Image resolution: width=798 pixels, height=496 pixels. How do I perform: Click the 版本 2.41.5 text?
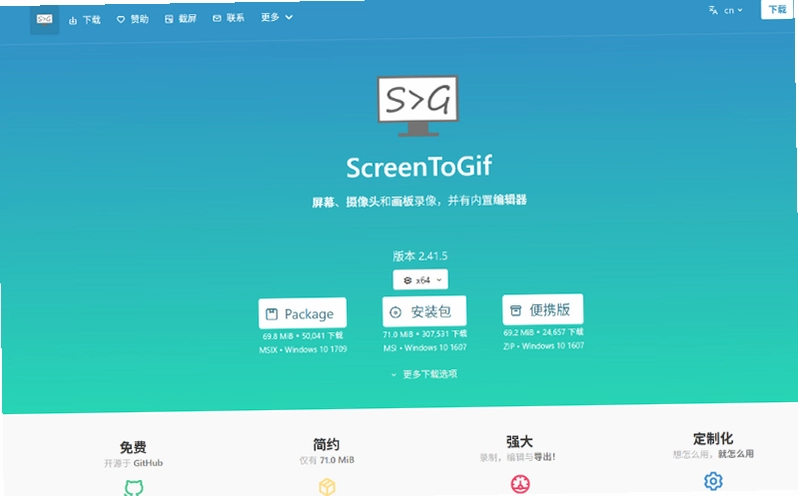tap(420, 256)
